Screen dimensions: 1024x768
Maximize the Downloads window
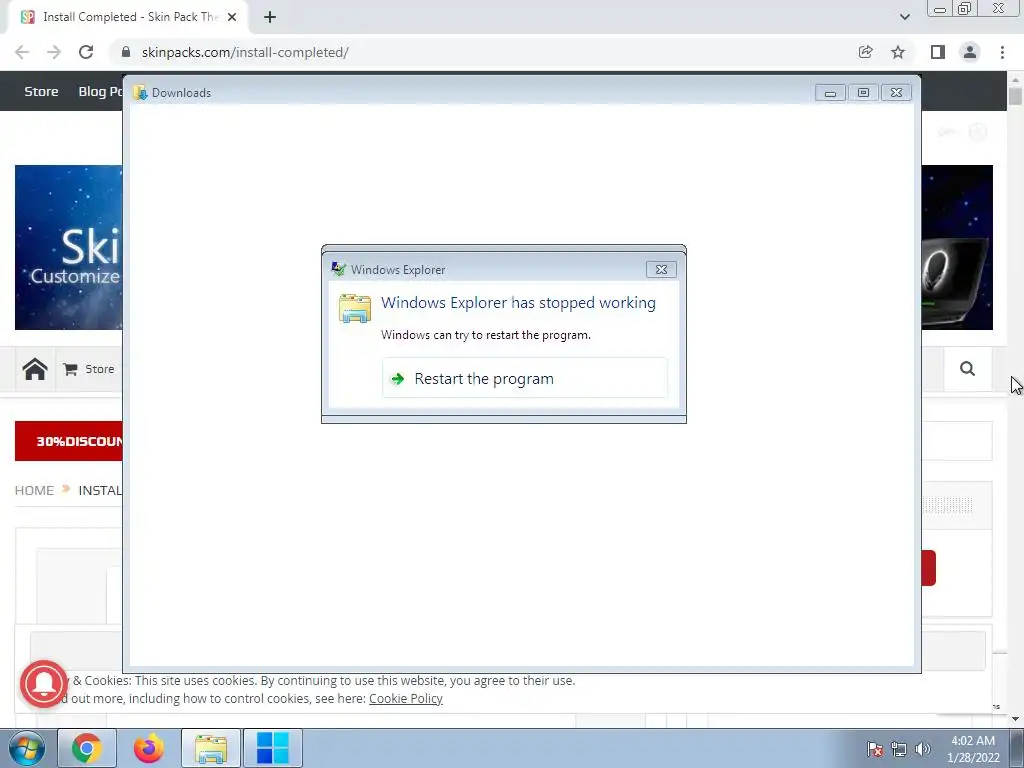[x=863, y=93]
